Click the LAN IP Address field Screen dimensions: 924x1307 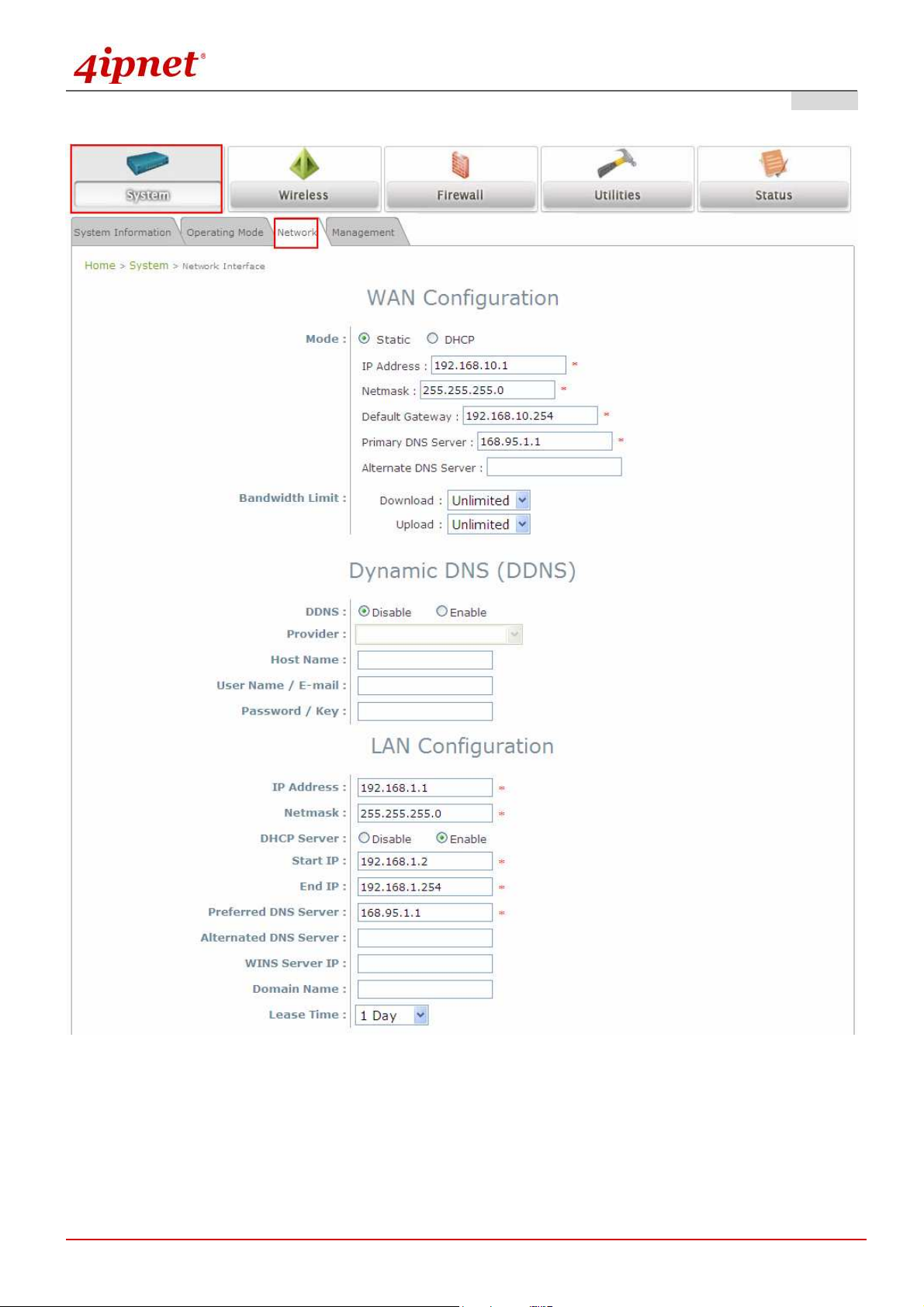tap(425, 787)
